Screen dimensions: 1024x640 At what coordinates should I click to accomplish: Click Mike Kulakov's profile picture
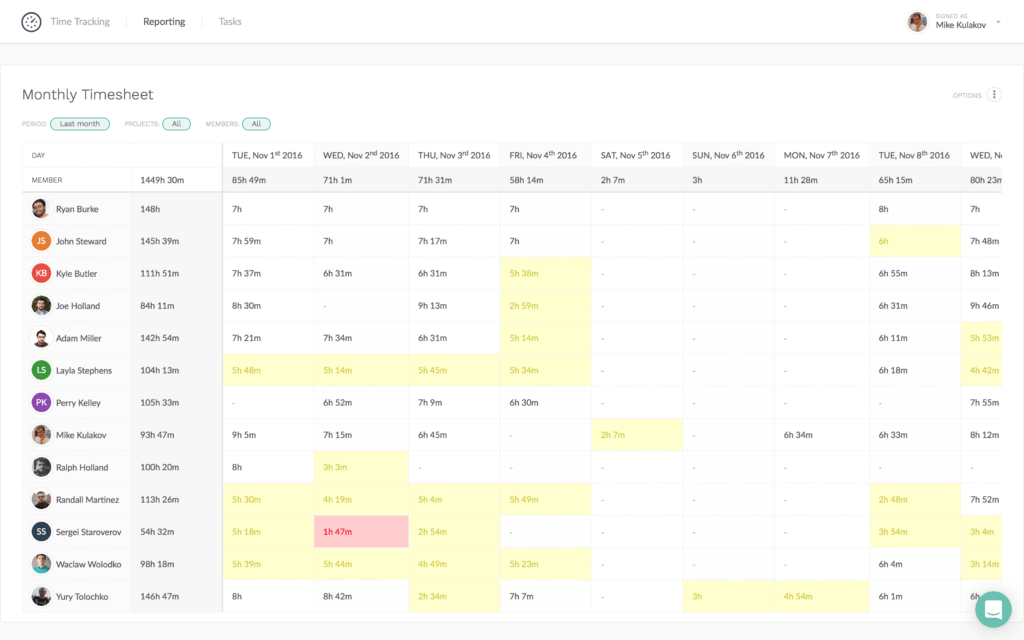point(917,21)
